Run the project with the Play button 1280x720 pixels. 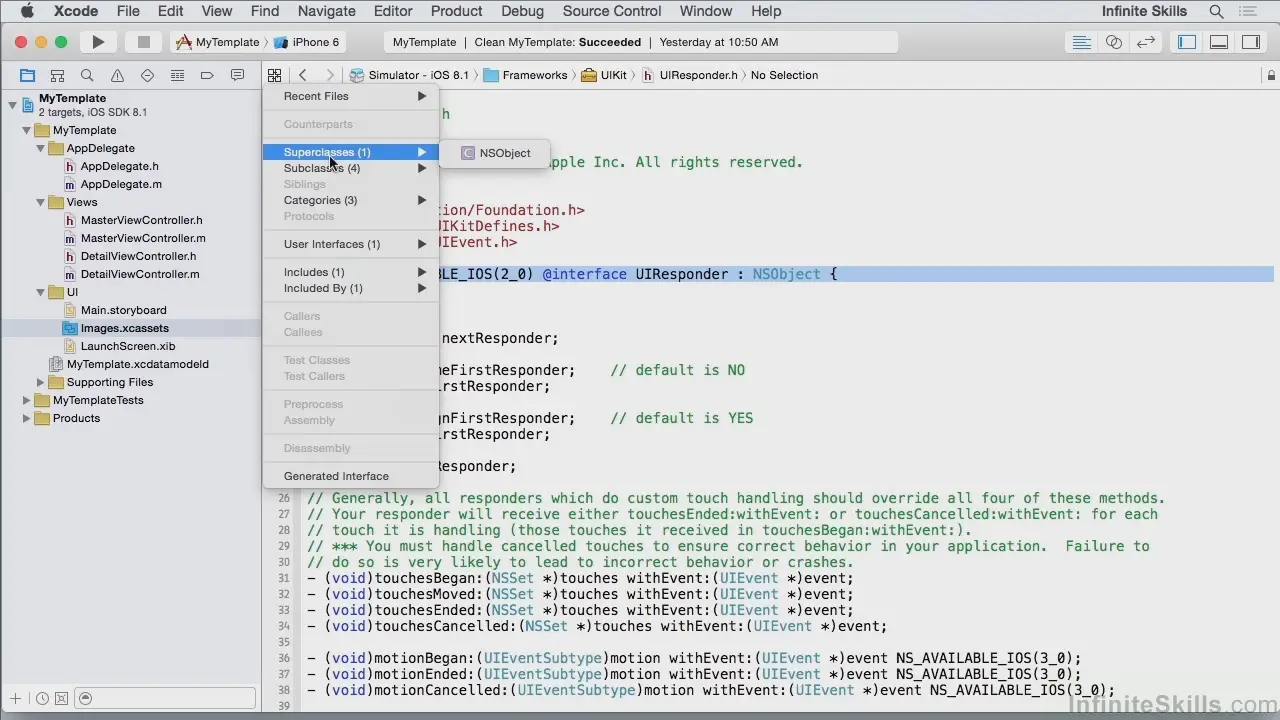coord(98,42)
